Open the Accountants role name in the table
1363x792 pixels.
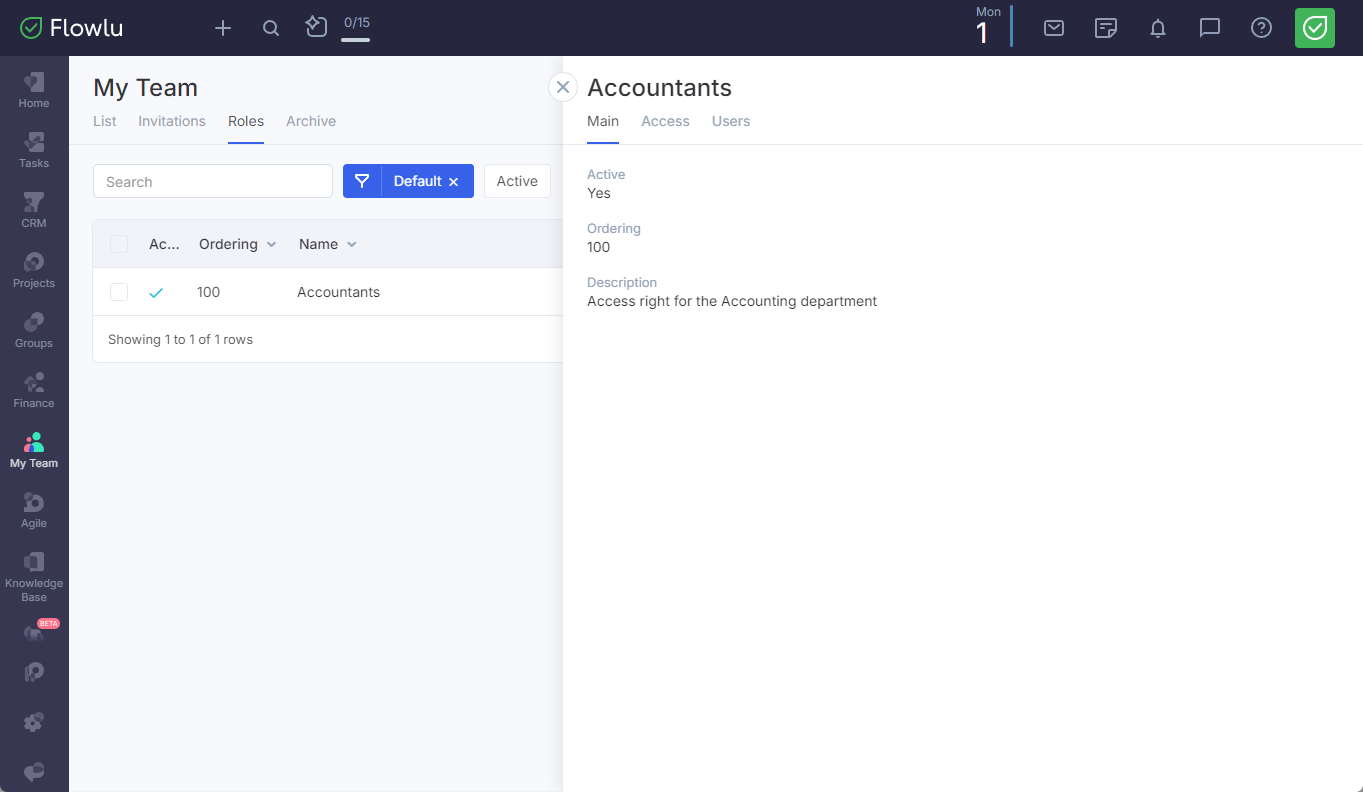tap(338, 292)
